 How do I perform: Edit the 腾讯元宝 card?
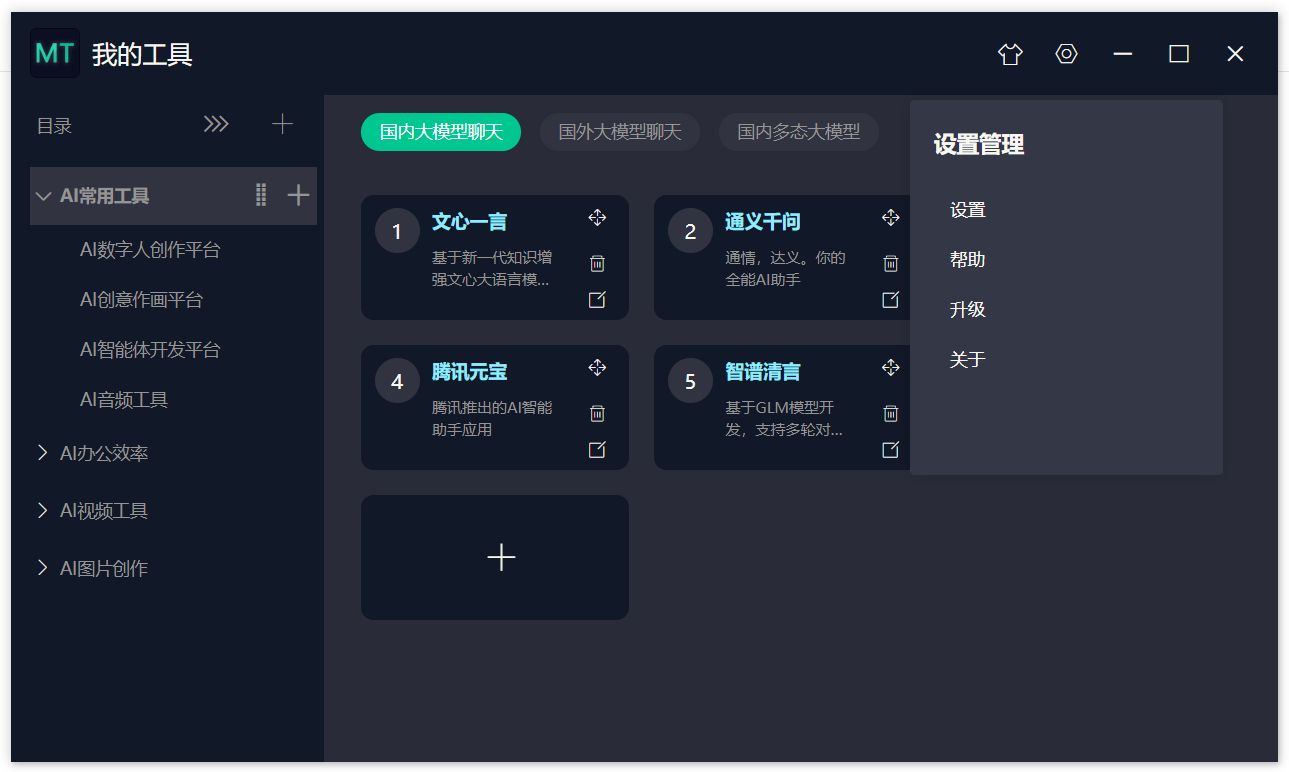tap(597, 450)
